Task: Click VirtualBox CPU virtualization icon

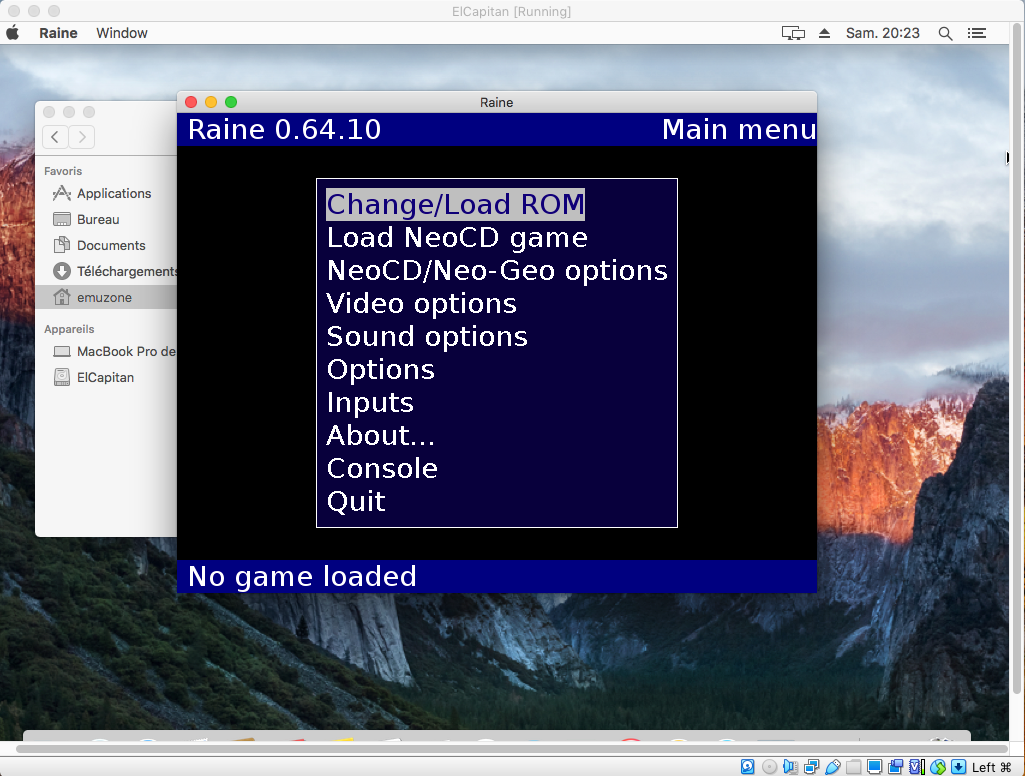Action: tap(917, 767)
